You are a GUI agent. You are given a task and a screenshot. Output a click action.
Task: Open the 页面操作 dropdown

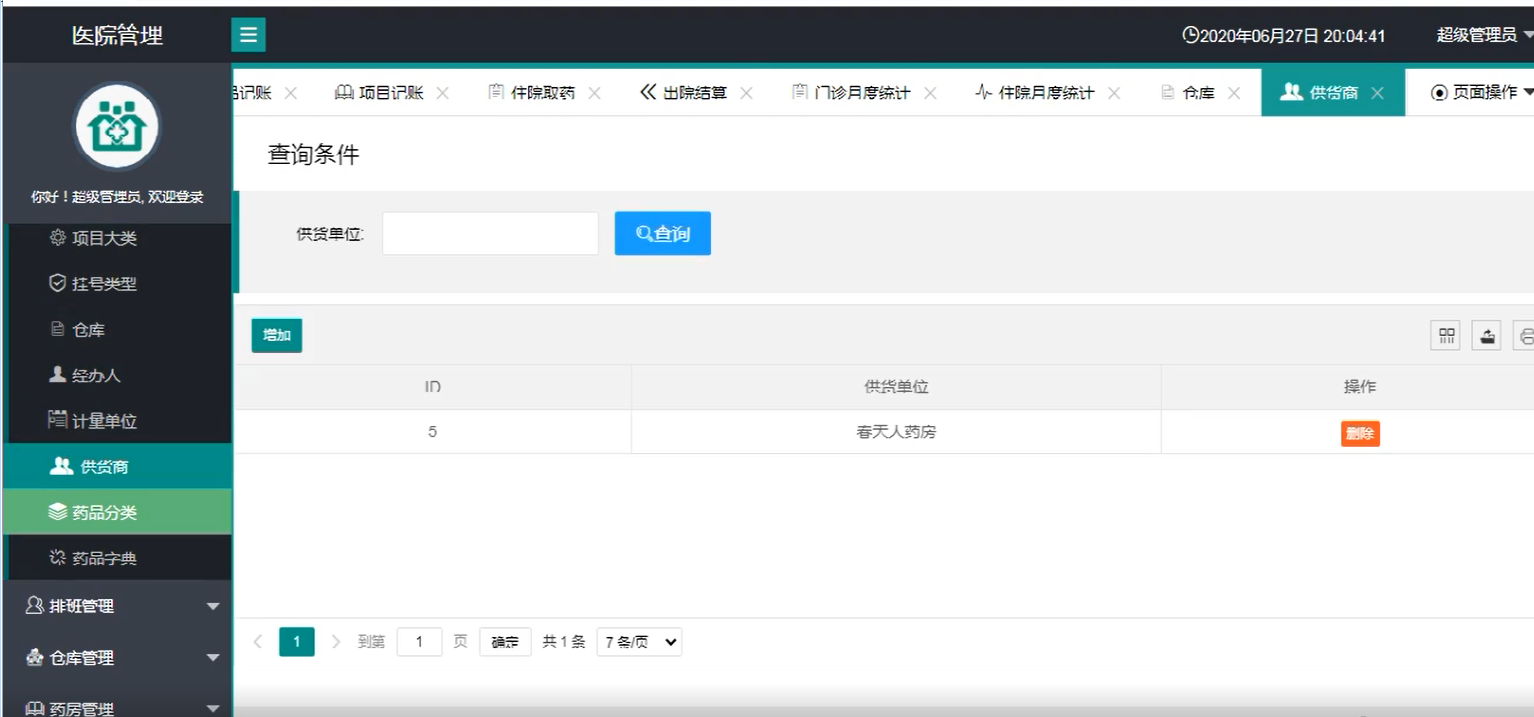click(1482, 93)
